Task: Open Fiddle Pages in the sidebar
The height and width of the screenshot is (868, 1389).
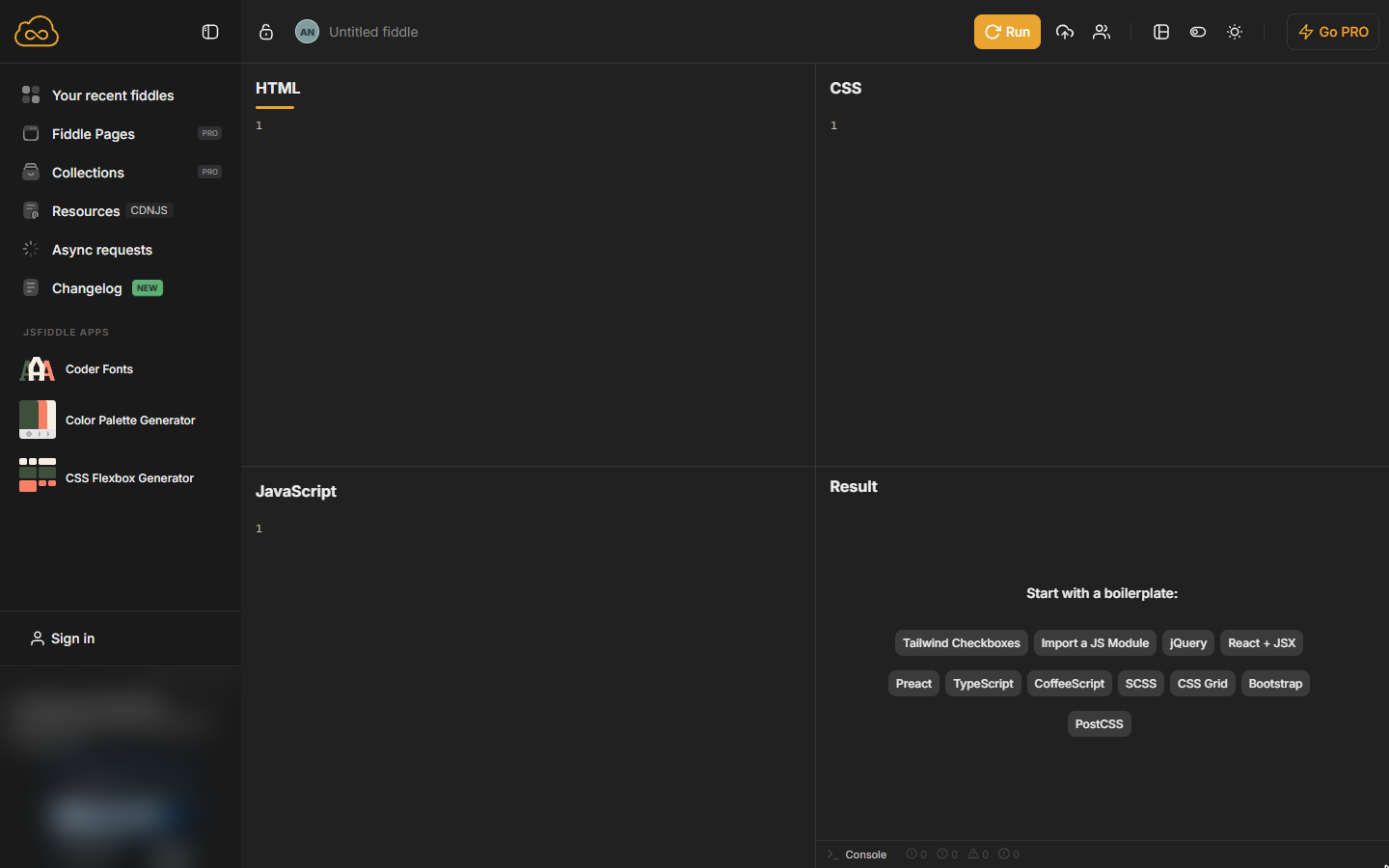Action: [121, 133]
